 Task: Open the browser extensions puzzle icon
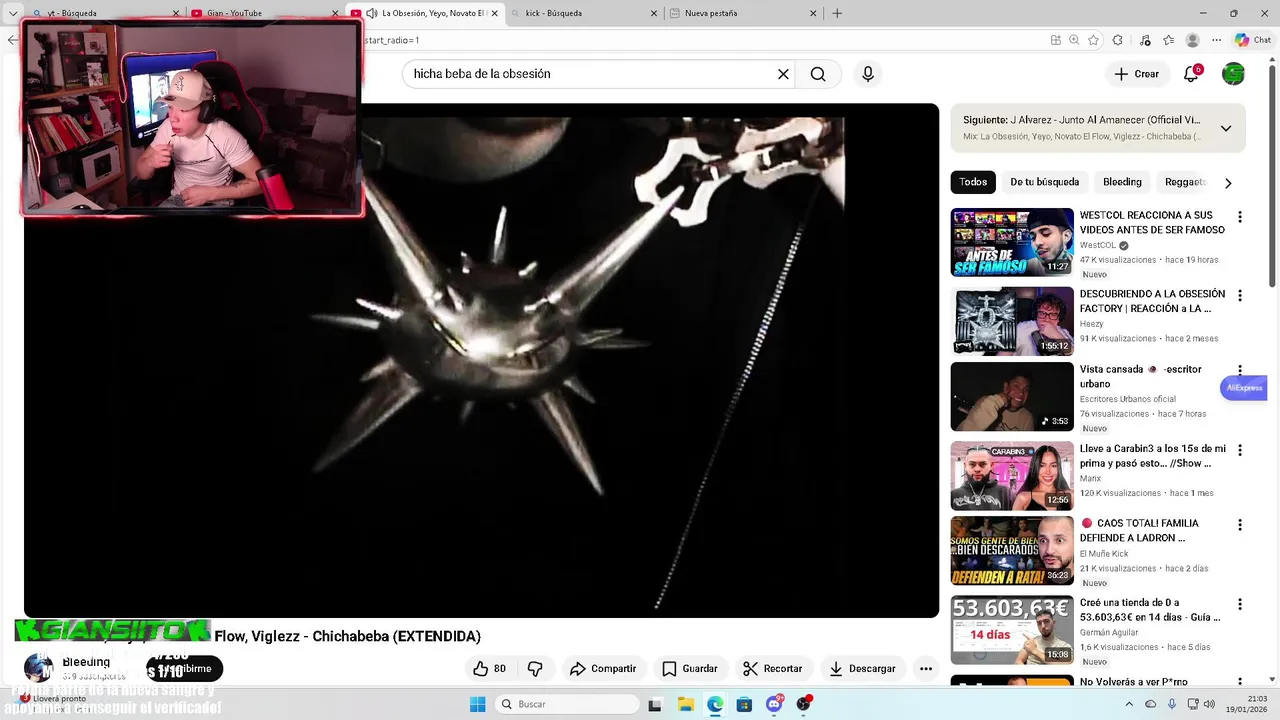point(1118,40)
